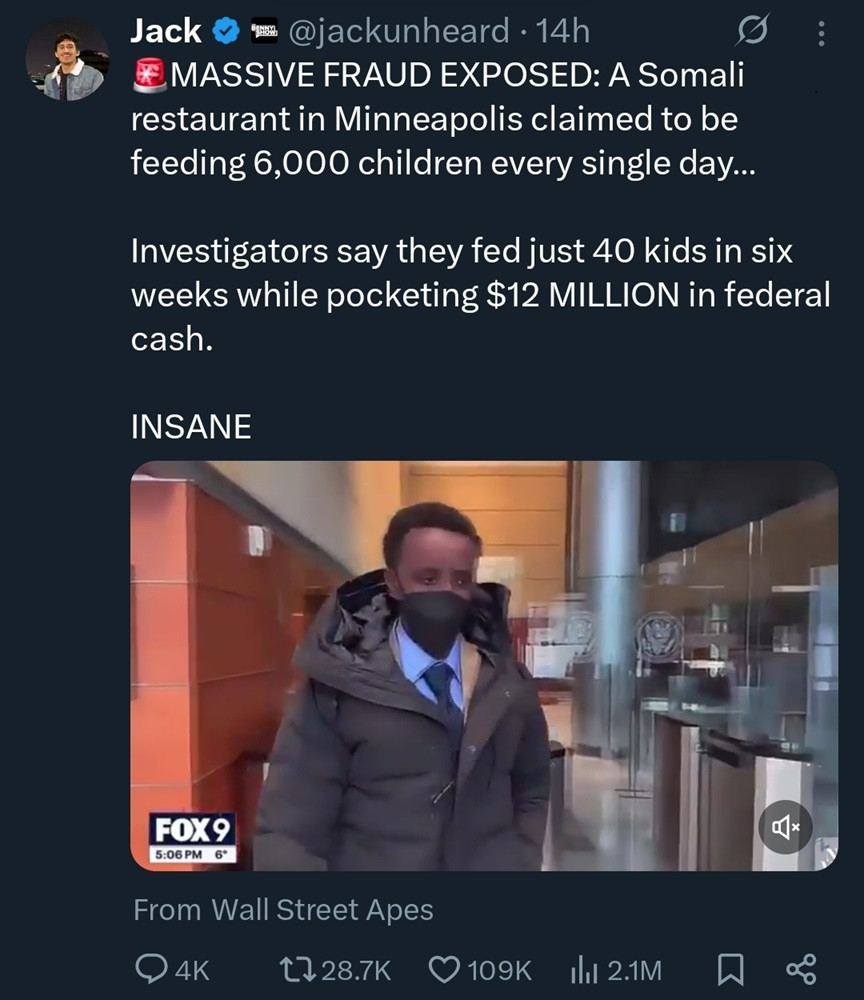Click the FOX9 logo in the video
This screenshot has width=864, height=1000.
coord(192,829)
